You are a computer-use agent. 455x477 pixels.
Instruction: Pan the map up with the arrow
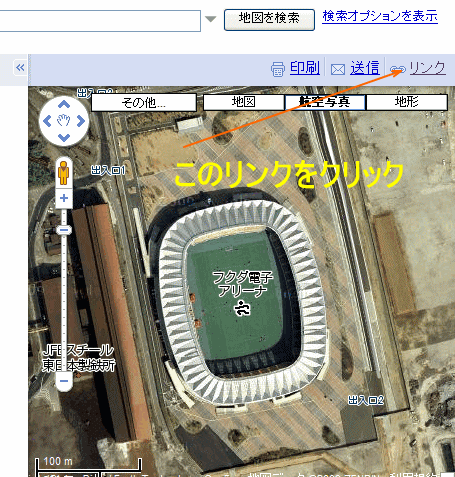coord(64,105)
